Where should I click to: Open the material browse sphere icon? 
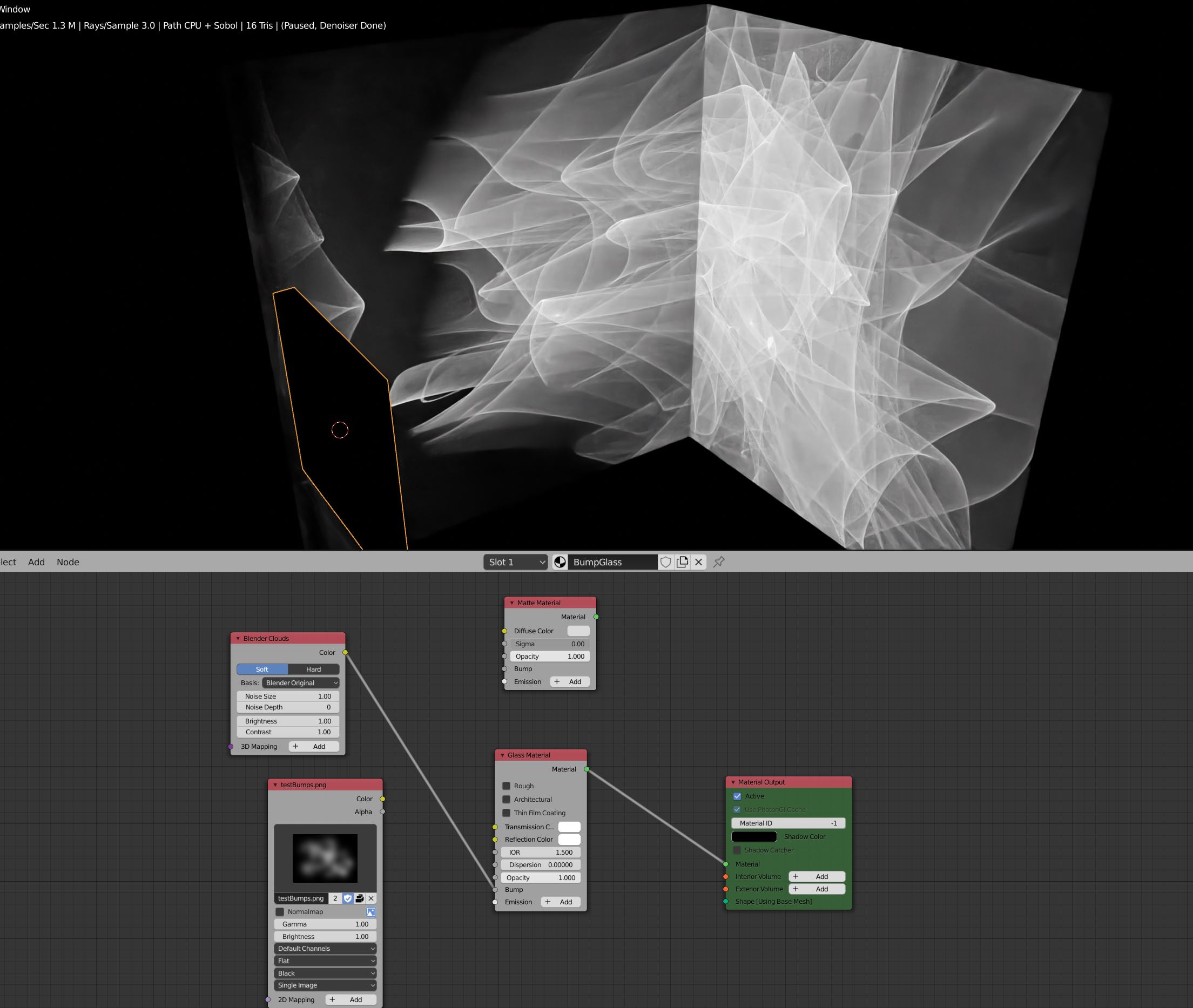(x=560, y=562)
